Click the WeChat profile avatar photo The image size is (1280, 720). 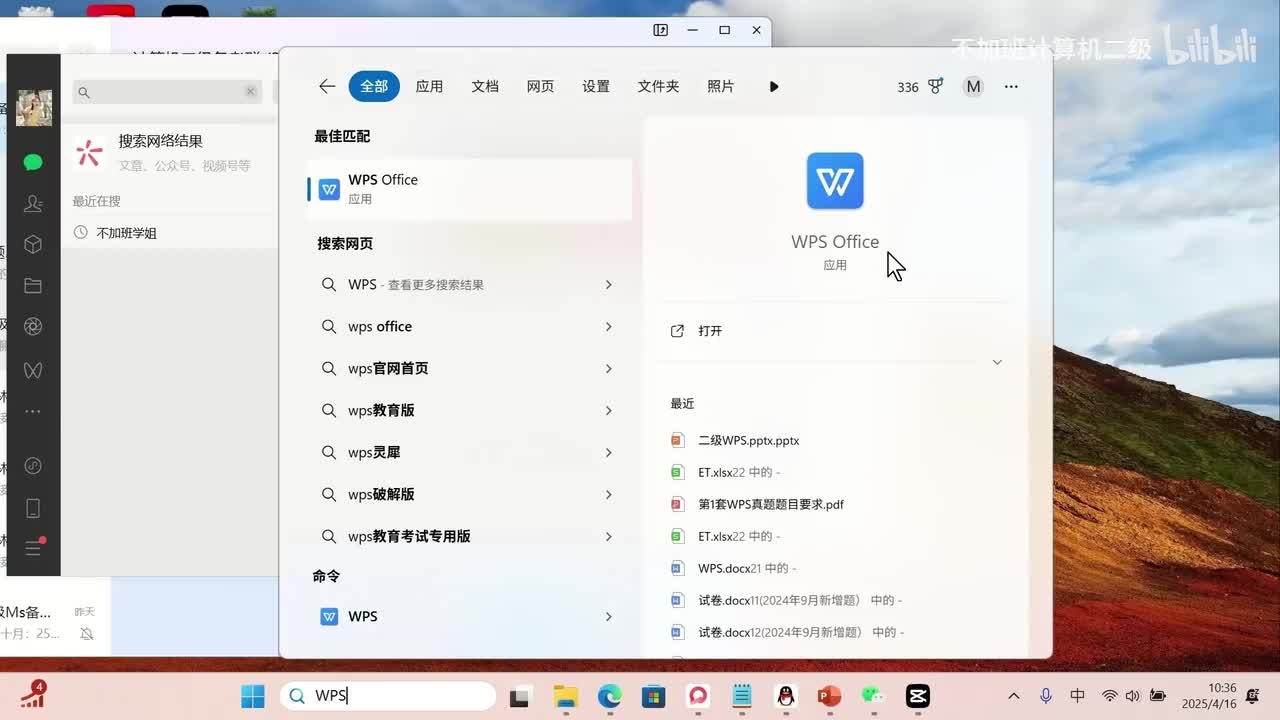pos(34,108)
